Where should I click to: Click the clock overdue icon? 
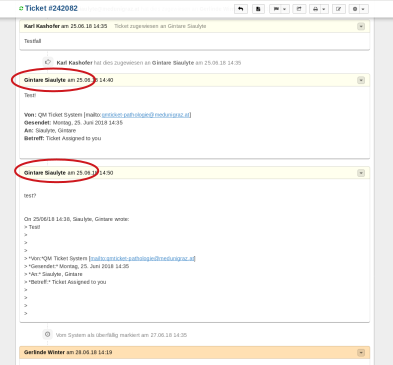[x=48, y=334]
